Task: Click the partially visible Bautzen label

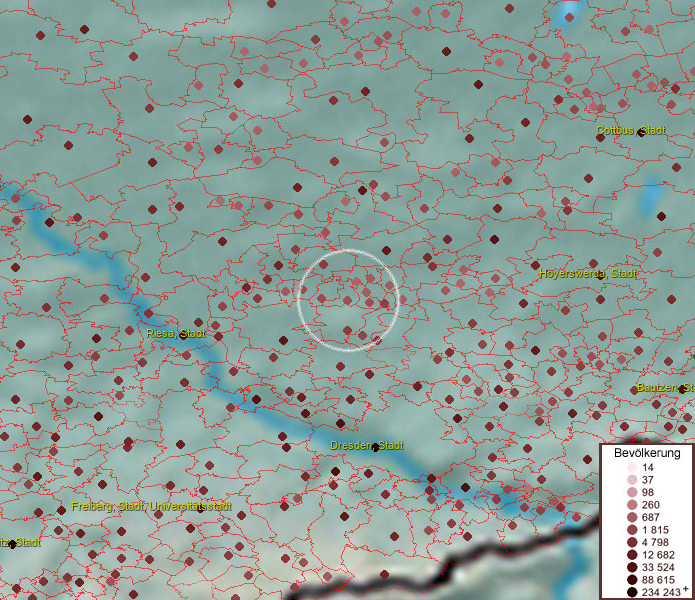Action: point(666,388)
